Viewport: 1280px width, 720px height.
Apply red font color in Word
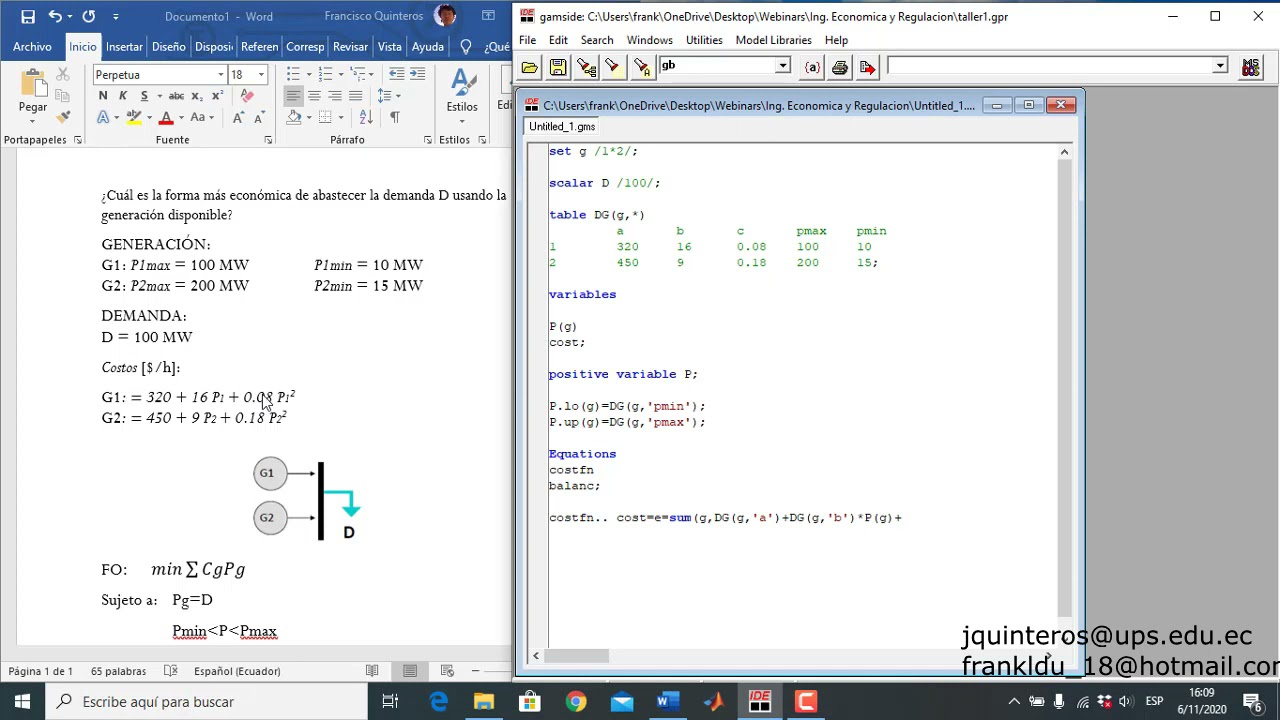[x=166, y=117]
